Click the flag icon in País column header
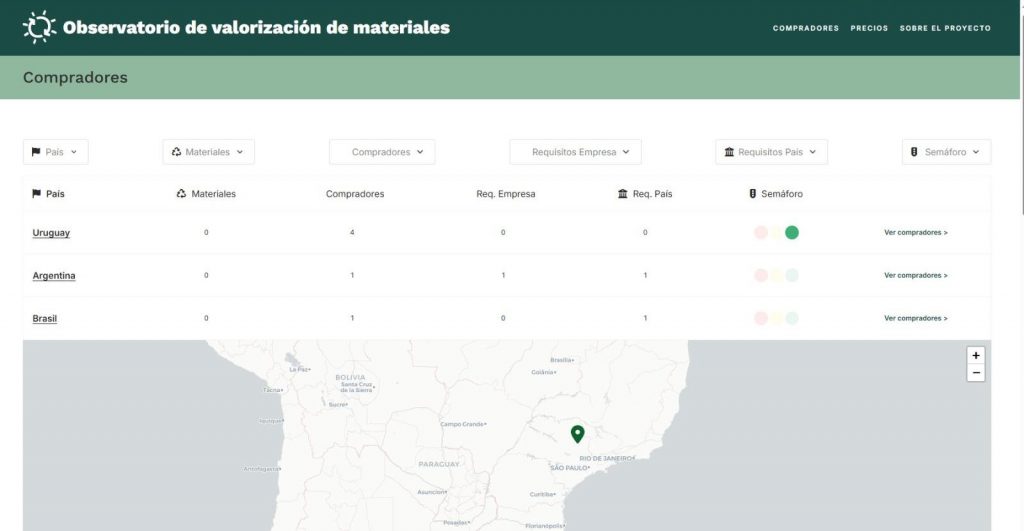The height and width of the screenshot is (531, 1024). pos(37,194)
